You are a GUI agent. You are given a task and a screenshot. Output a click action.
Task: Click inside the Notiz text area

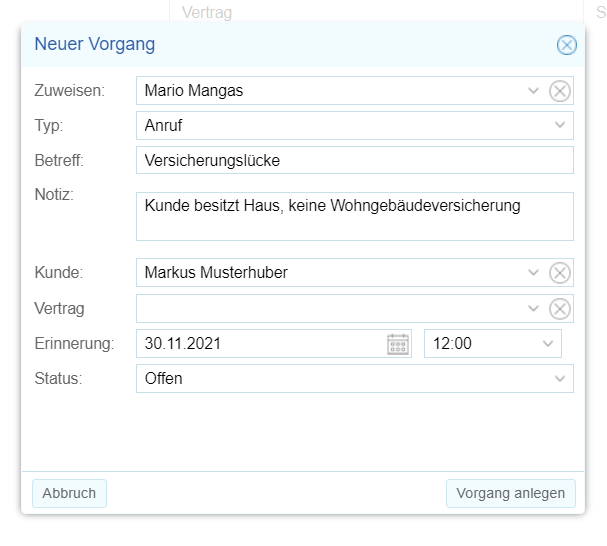click(x=354, y=216)
